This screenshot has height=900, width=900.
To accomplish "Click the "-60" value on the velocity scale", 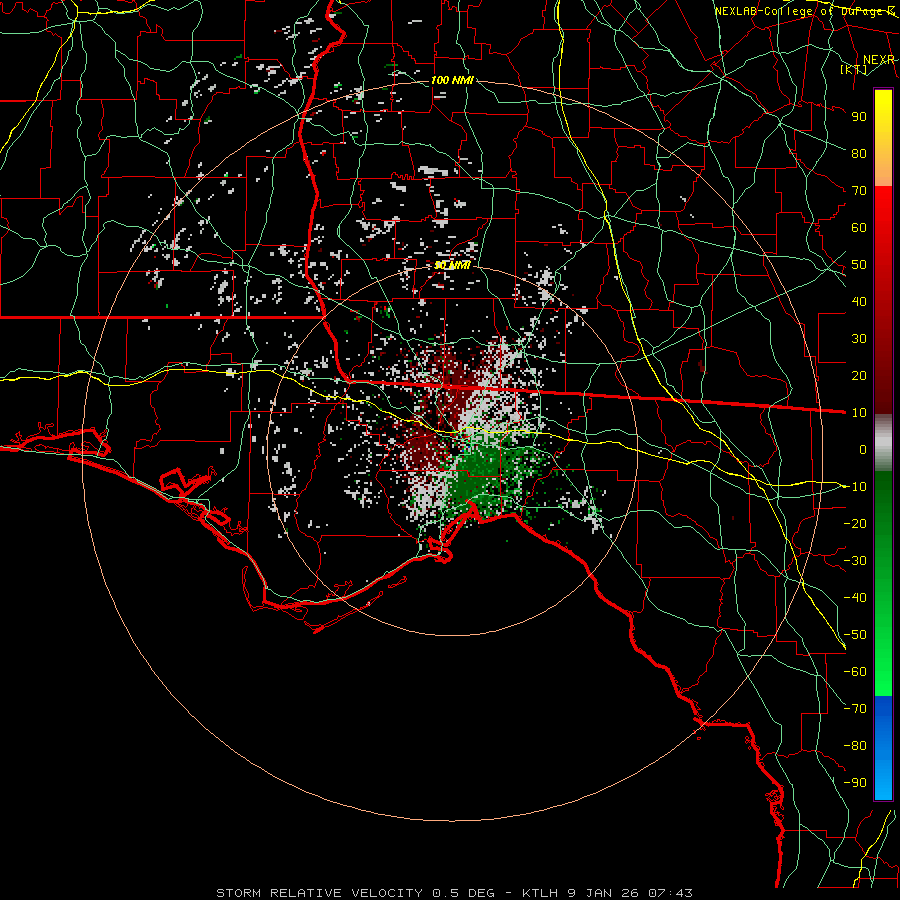I will pos(855,672).
